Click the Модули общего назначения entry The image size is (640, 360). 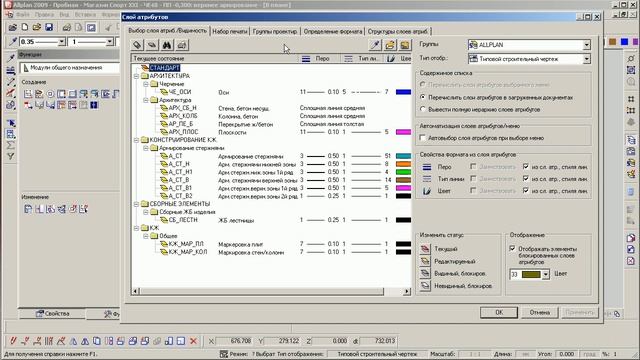pyautogui.click(x=70, y=68)
